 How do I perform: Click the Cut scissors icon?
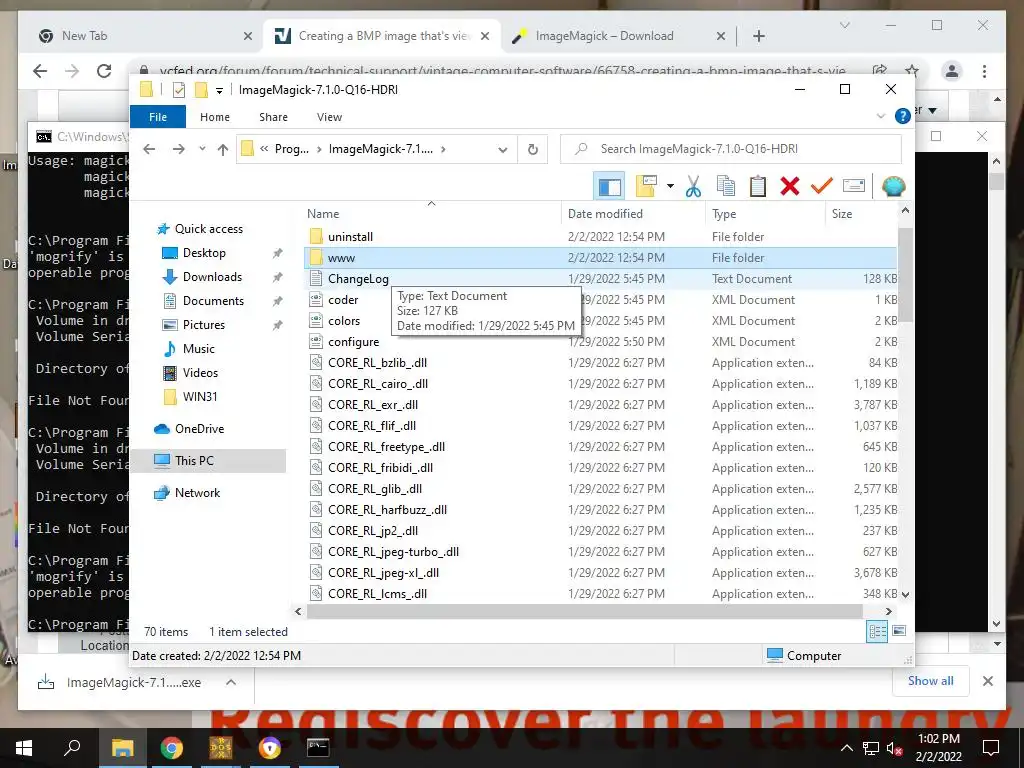pos(694,187)
